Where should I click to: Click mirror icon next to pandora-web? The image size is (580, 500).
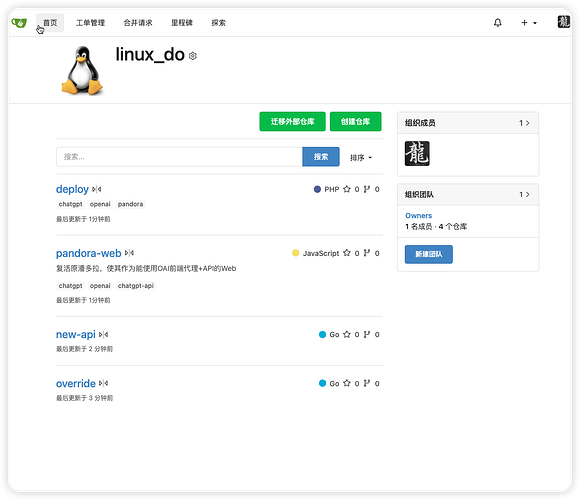click(x=129, y=253)
